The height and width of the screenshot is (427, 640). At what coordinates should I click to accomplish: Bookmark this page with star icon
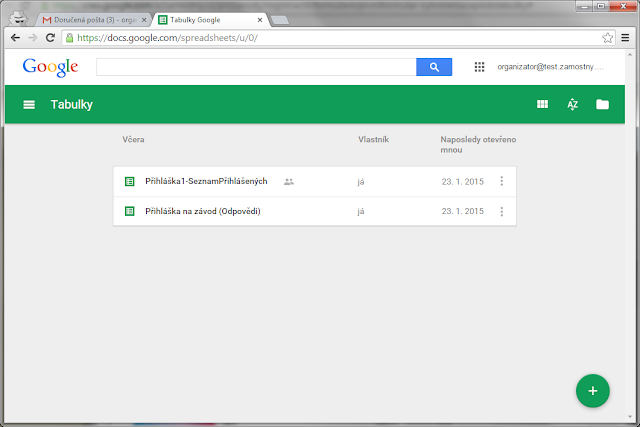[x=607, y=38]
